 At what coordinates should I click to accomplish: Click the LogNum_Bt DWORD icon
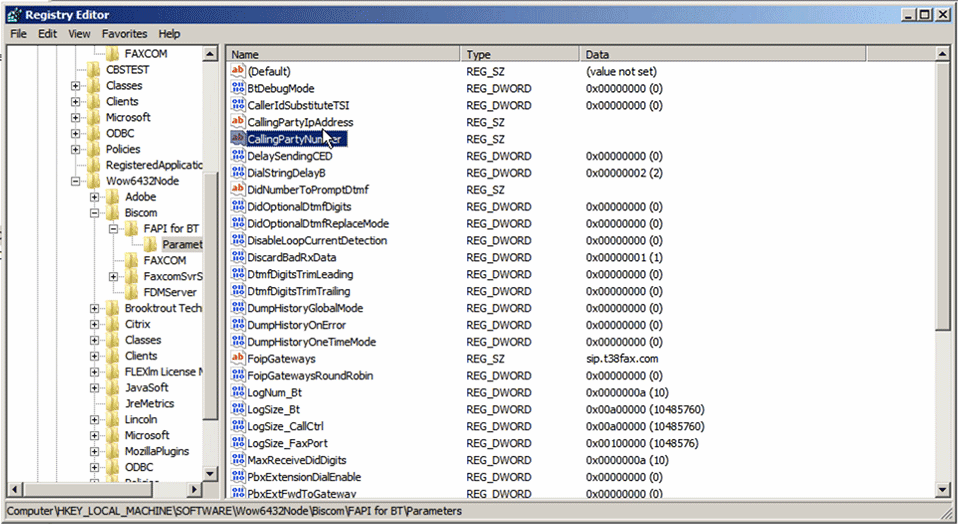click(x=238, y=392)
